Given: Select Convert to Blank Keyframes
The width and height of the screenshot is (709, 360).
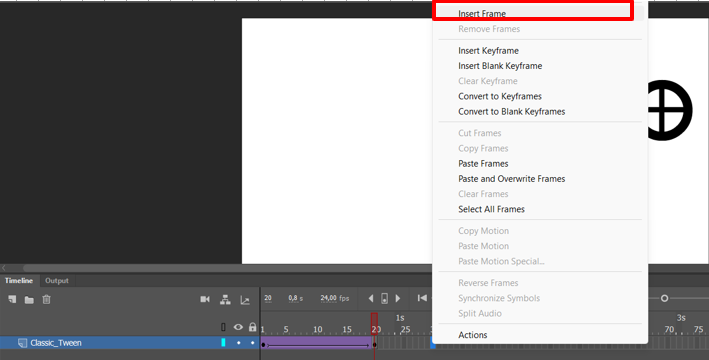Looking at the screenshot, I should [512, 112].
